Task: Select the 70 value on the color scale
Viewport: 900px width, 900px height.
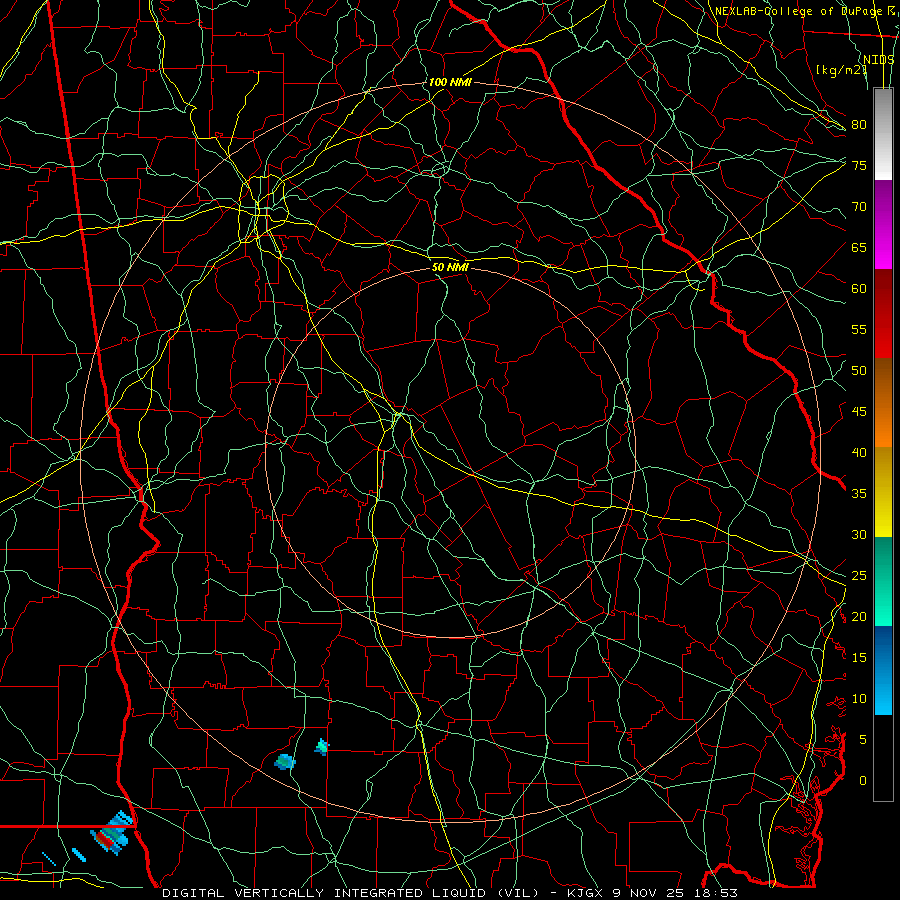Action: pyautogui.click(x=859, y=207)
